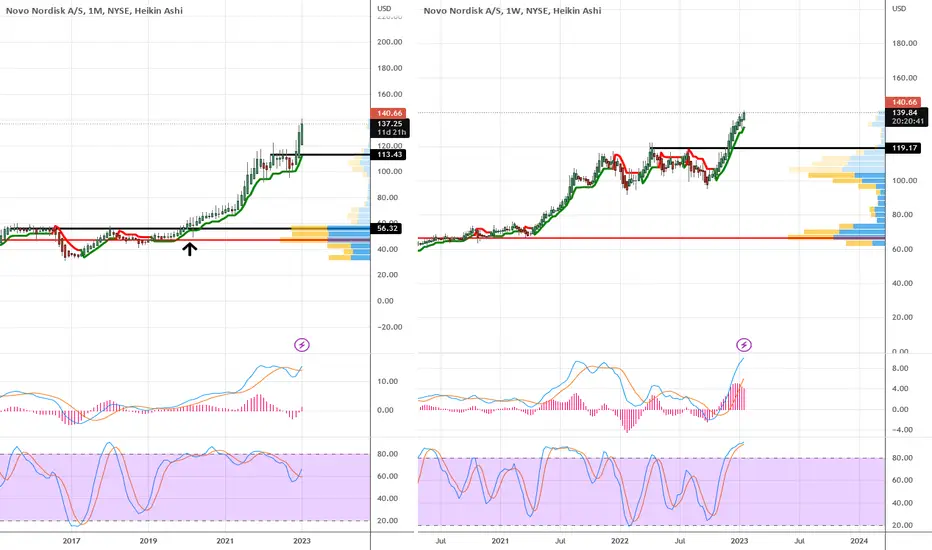Click the weekly chart title Novo Nordisk A/S, 1W
The width and height of the screenshot is (932, 550).
[x=512, y=11]
